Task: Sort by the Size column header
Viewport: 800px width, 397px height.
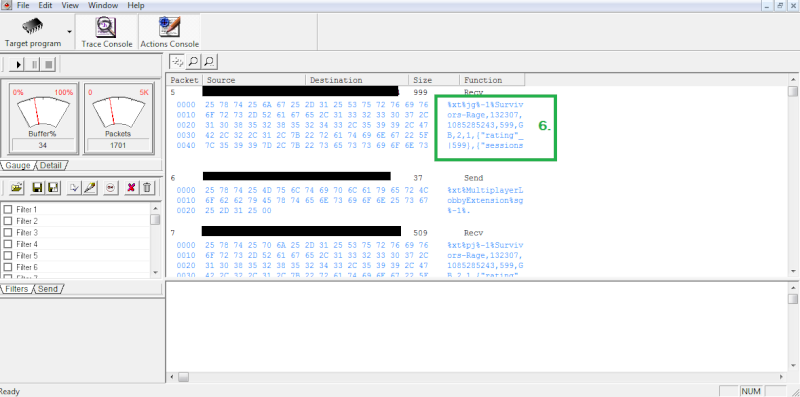Action: pyautogui.click(x=434, y=80)
